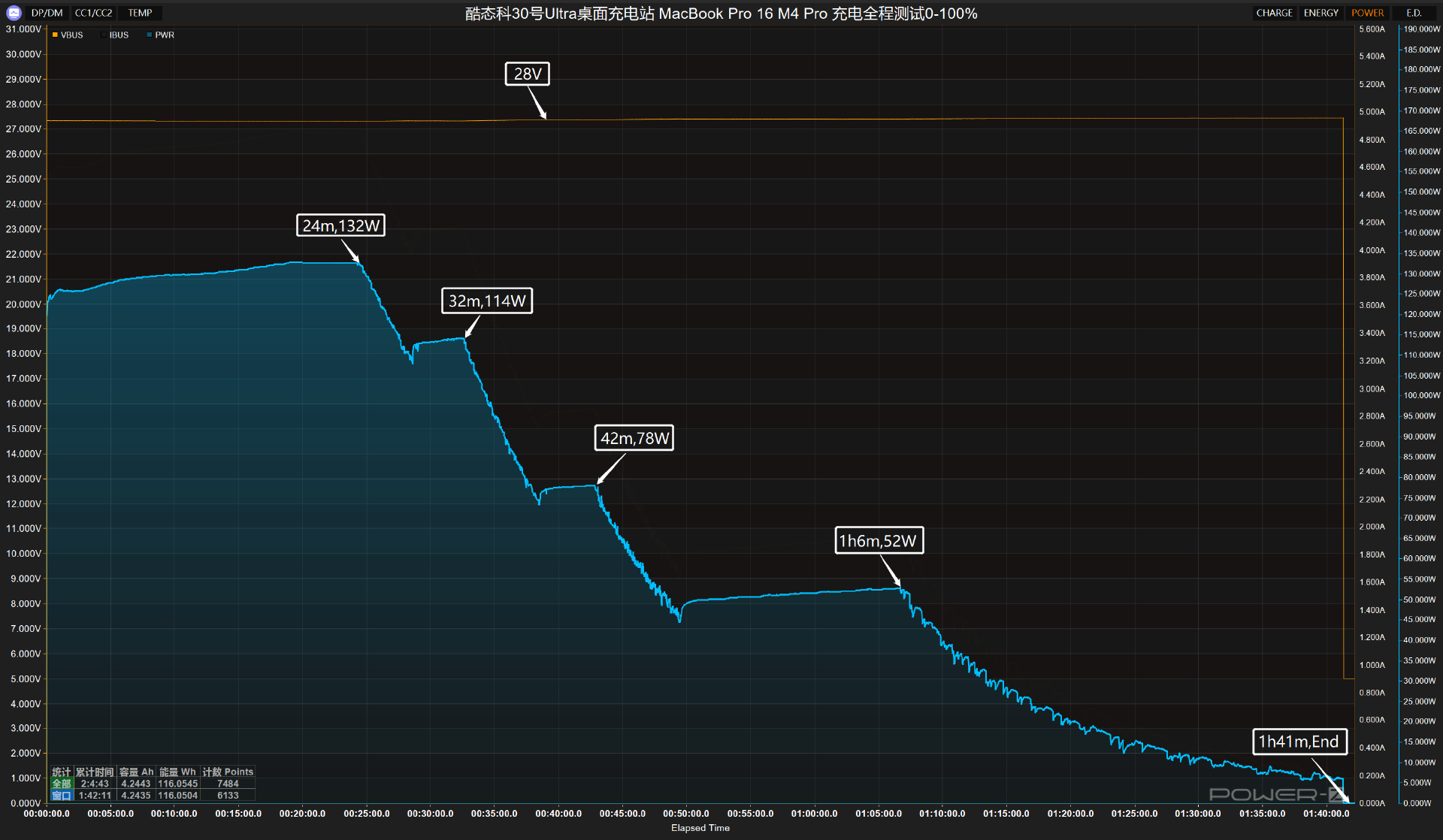Click the 28.000V voltage axis label
The height and width of the screenshot is (840, 1443).
[23, 104]
